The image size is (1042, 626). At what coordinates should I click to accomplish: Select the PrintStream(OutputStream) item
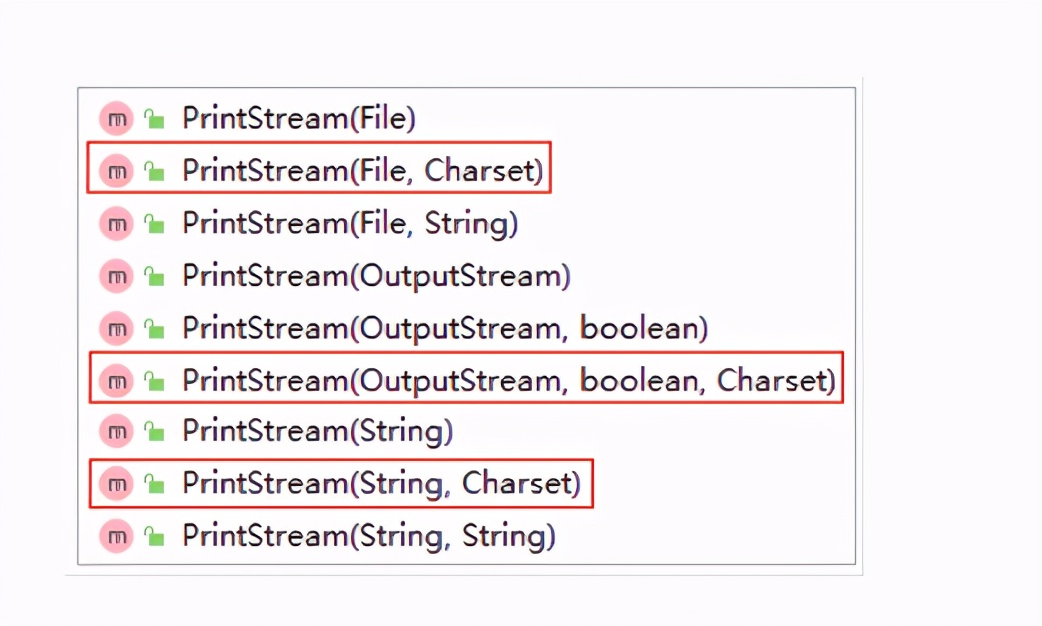pyautogui.click(x=376, y=275)
